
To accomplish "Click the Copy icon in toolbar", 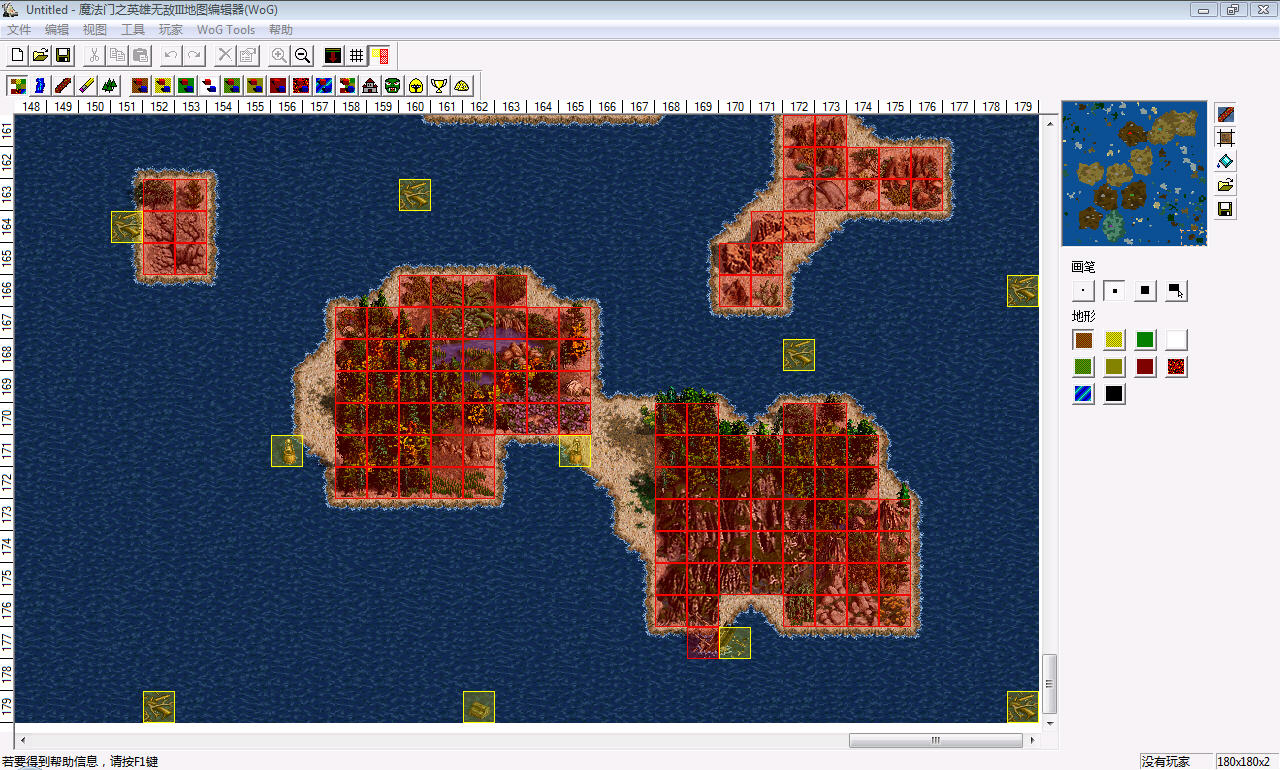I will [117, 55].
